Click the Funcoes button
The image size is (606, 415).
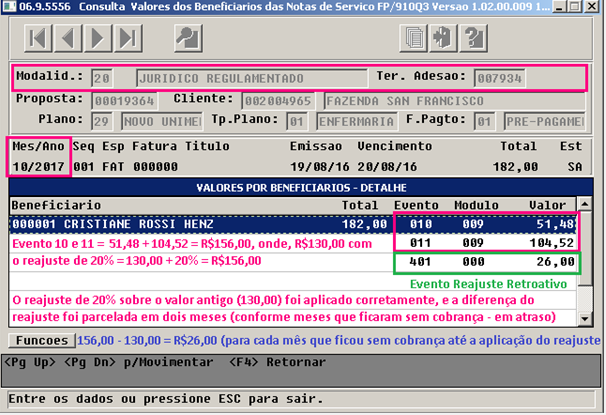(x=42, y=340)
